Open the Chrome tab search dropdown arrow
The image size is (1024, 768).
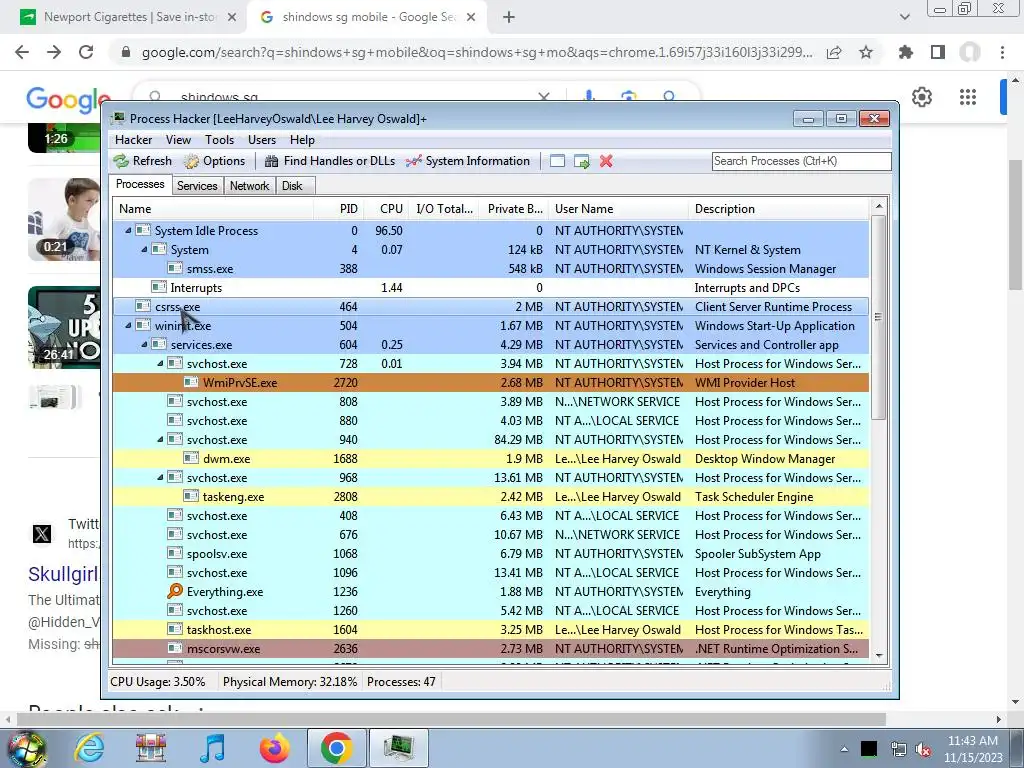pos(904,18)
